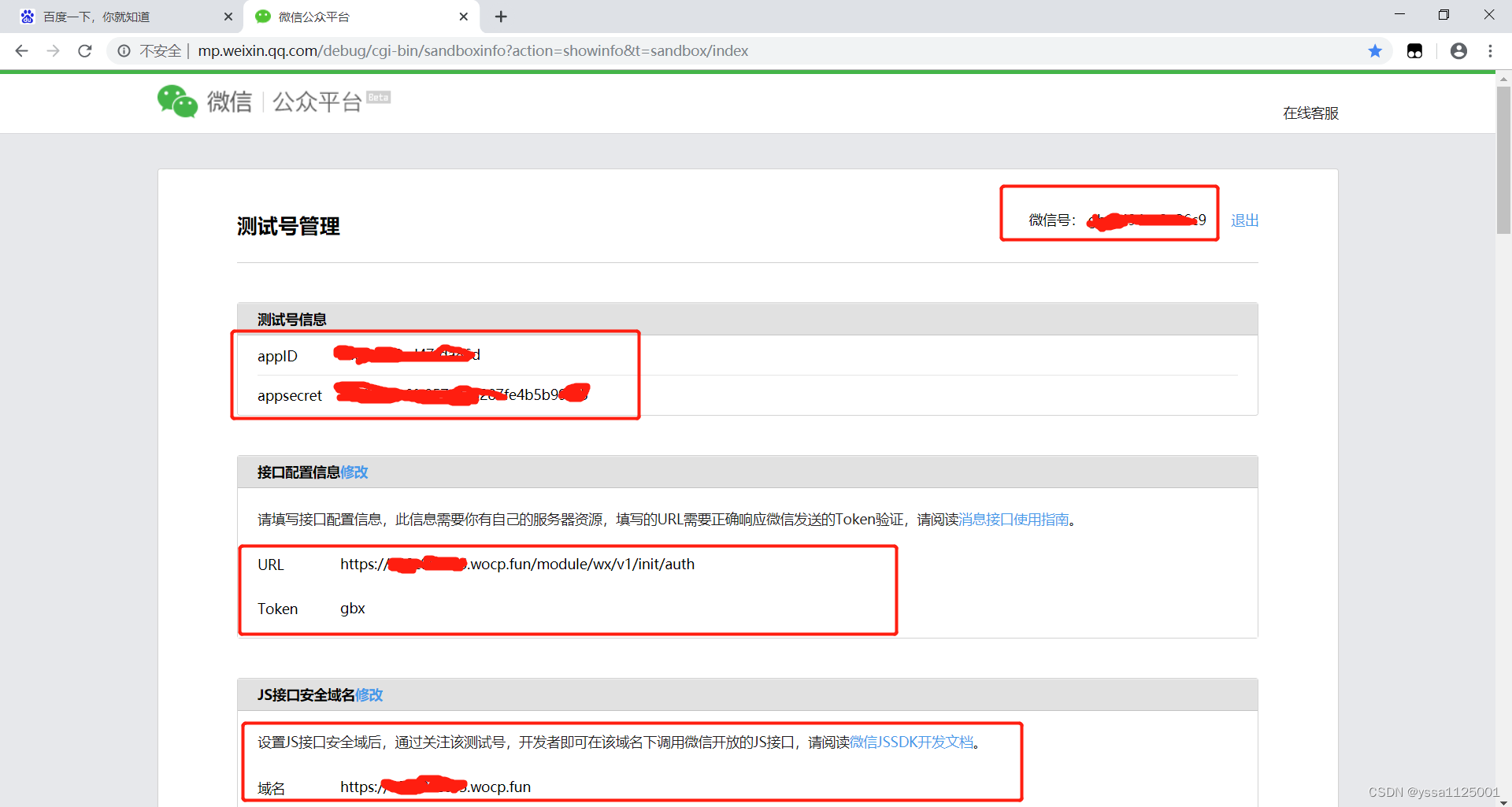Close the 百度一下 tab

tap(228, 17)
